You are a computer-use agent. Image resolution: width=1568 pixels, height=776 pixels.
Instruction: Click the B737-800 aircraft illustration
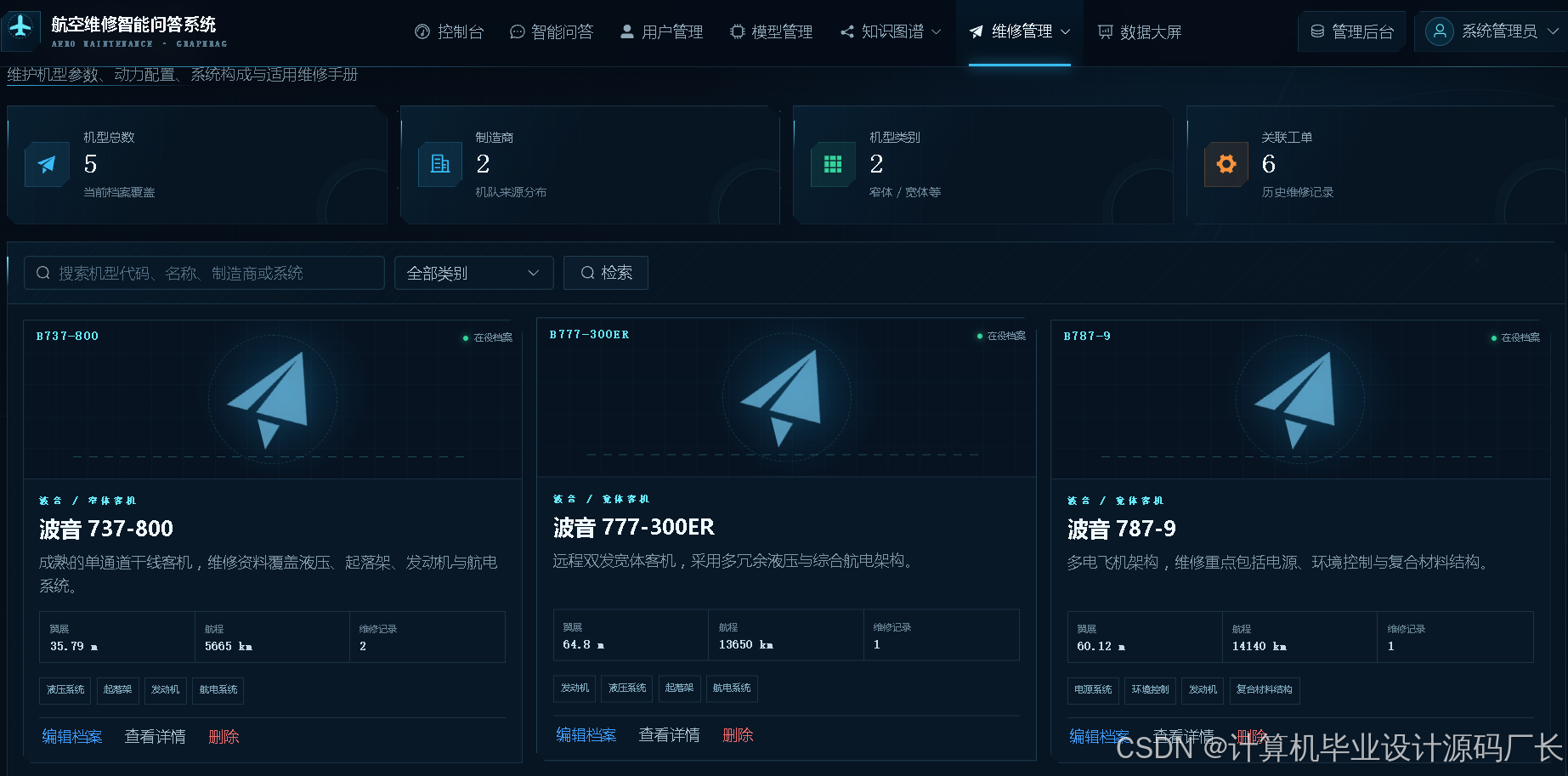(272, 399)
